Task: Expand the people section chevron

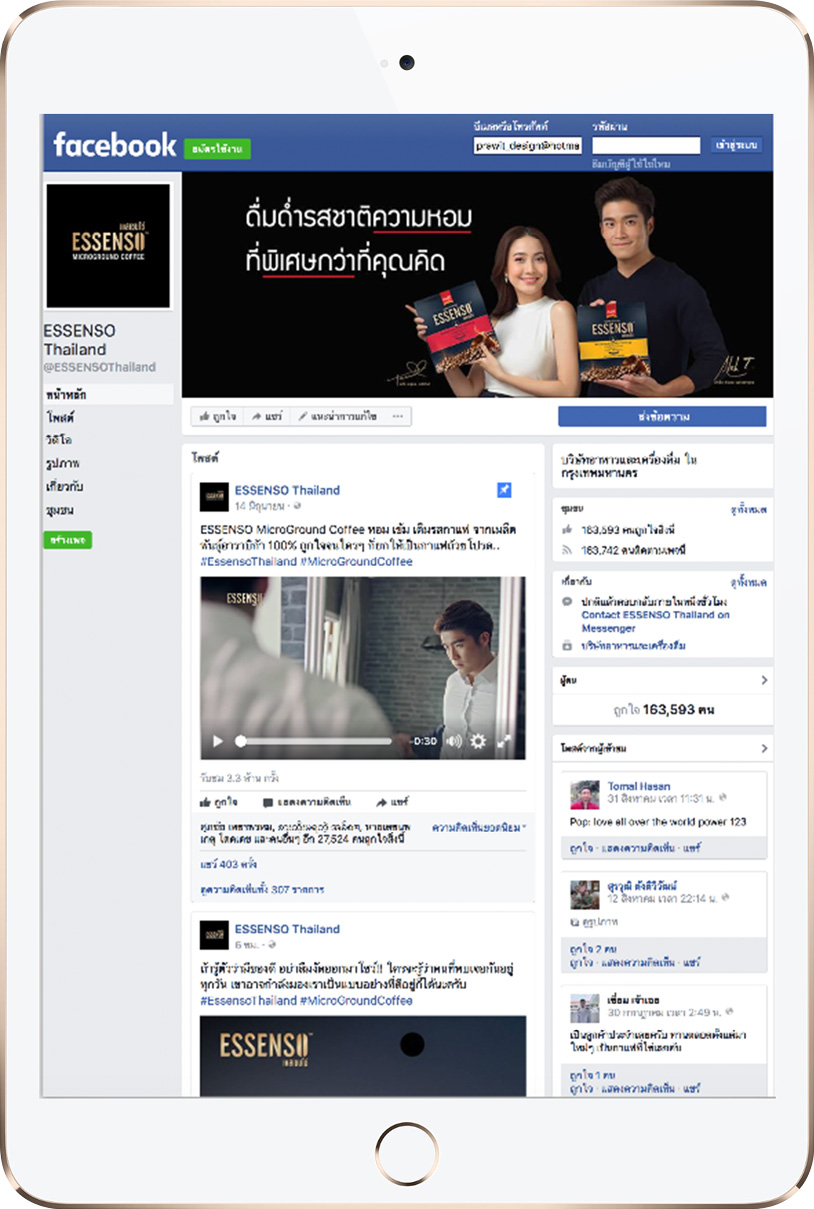Action: point(764,680)
